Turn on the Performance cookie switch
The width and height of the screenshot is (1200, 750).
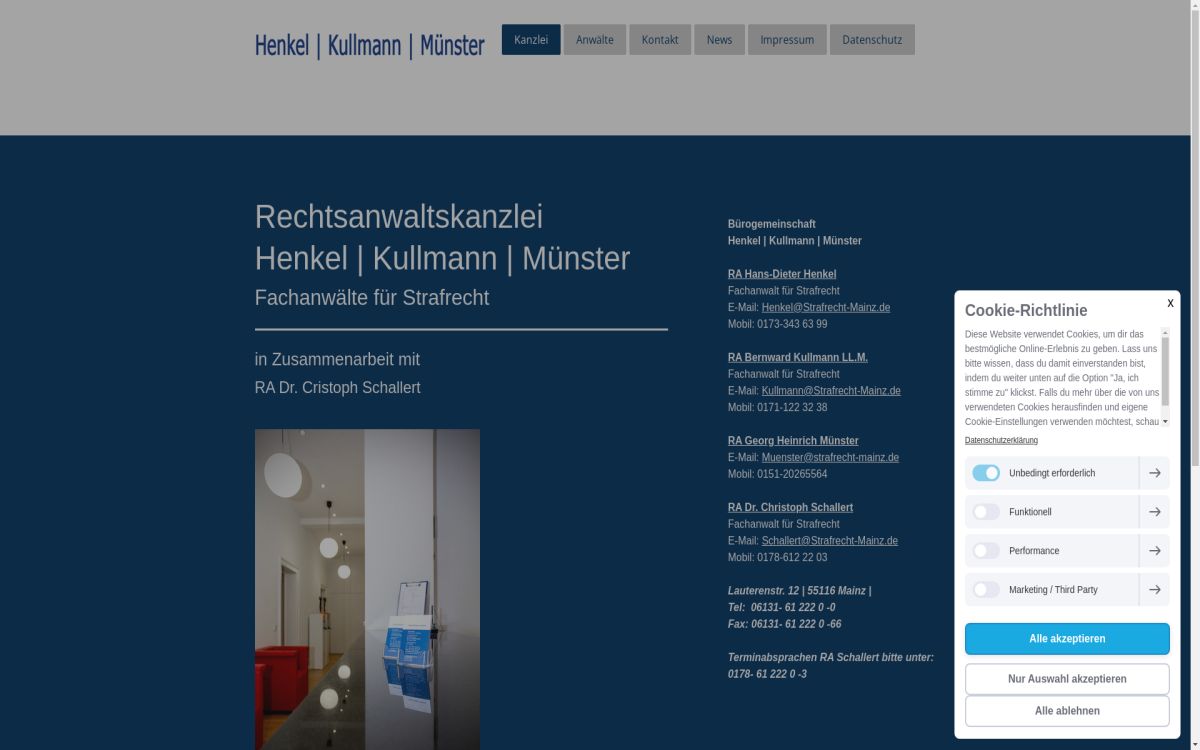[x=986, y=551]
